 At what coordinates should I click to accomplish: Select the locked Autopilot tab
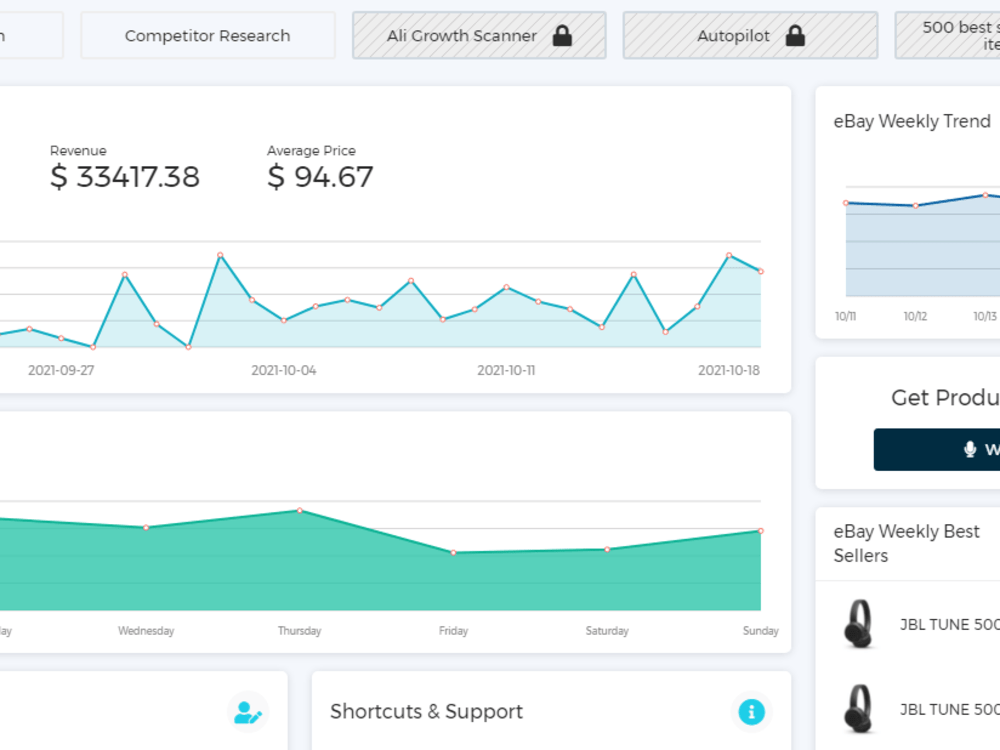pyautogui.click(x=750, y=36)
